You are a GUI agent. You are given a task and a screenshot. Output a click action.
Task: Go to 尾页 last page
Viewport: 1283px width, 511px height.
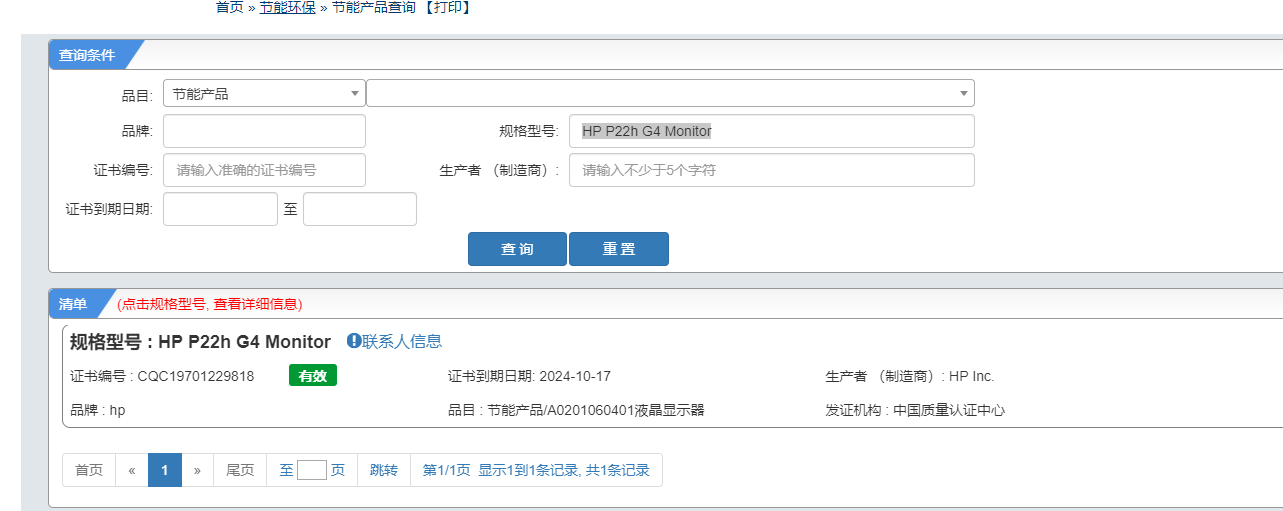[x=240, y=470]
